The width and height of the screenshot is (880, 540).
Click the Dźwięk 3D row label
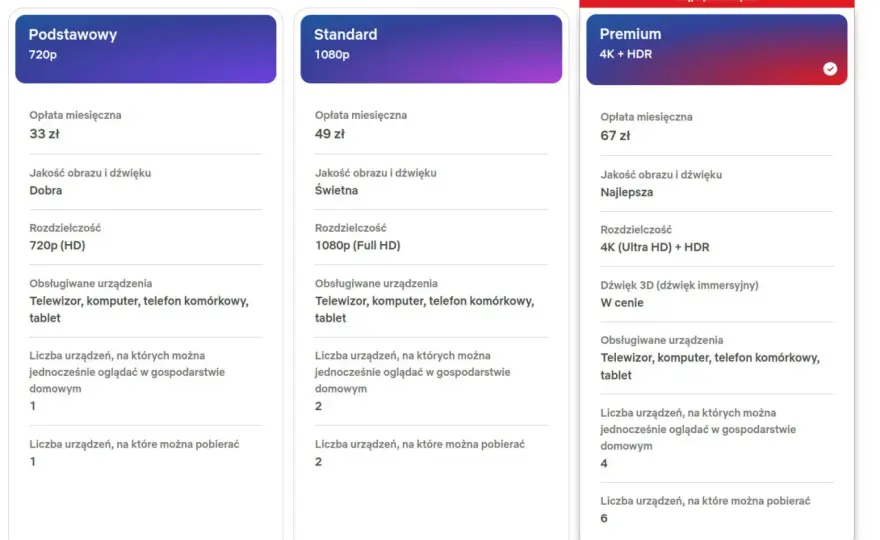coord(679,285)
